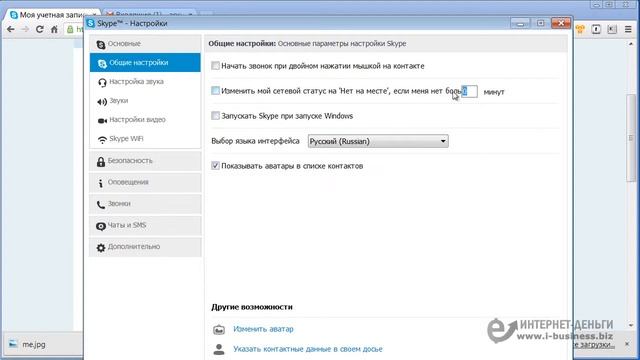Click the gear icon beside Дополнительно
This screenshot has width=640, height=360.
[101, 247]
